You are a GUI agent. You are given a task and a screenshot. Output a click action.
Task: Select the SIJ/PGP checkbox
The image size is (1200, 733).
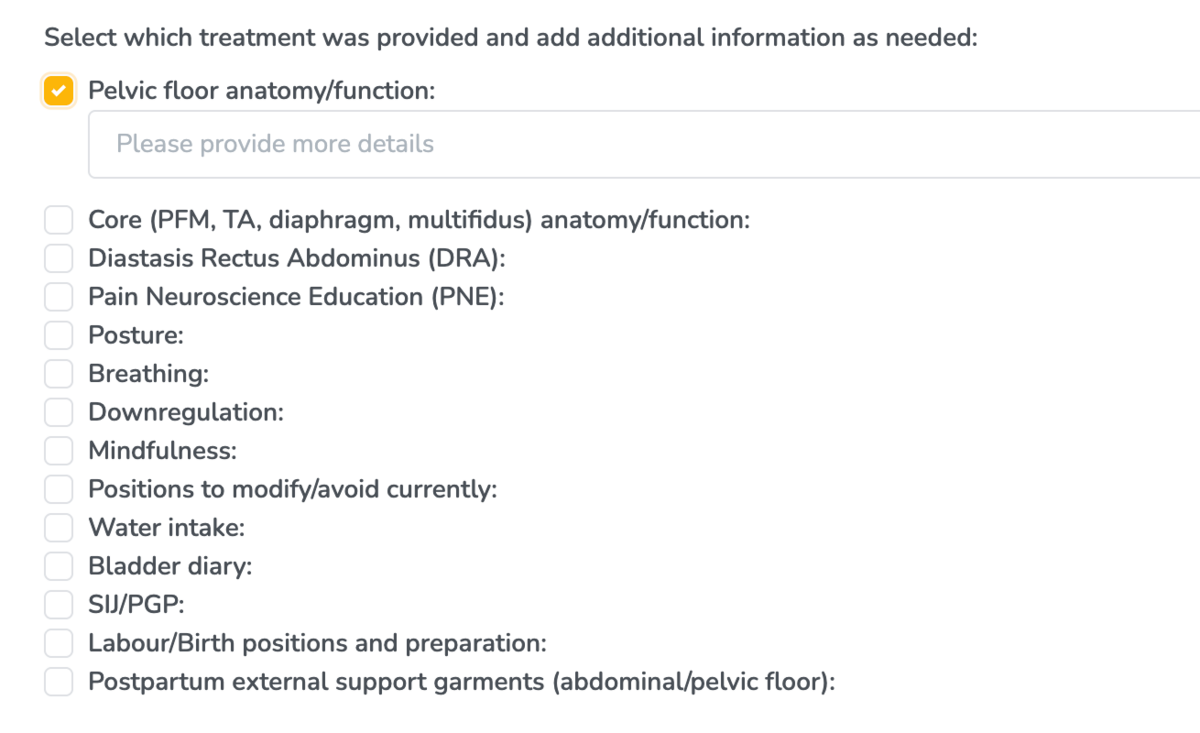pyautogui.click(x=57, y=604)
